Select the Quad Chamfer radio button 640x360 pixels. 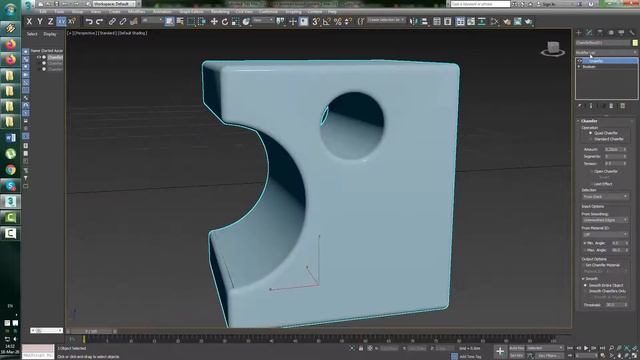tap(590, 133)
